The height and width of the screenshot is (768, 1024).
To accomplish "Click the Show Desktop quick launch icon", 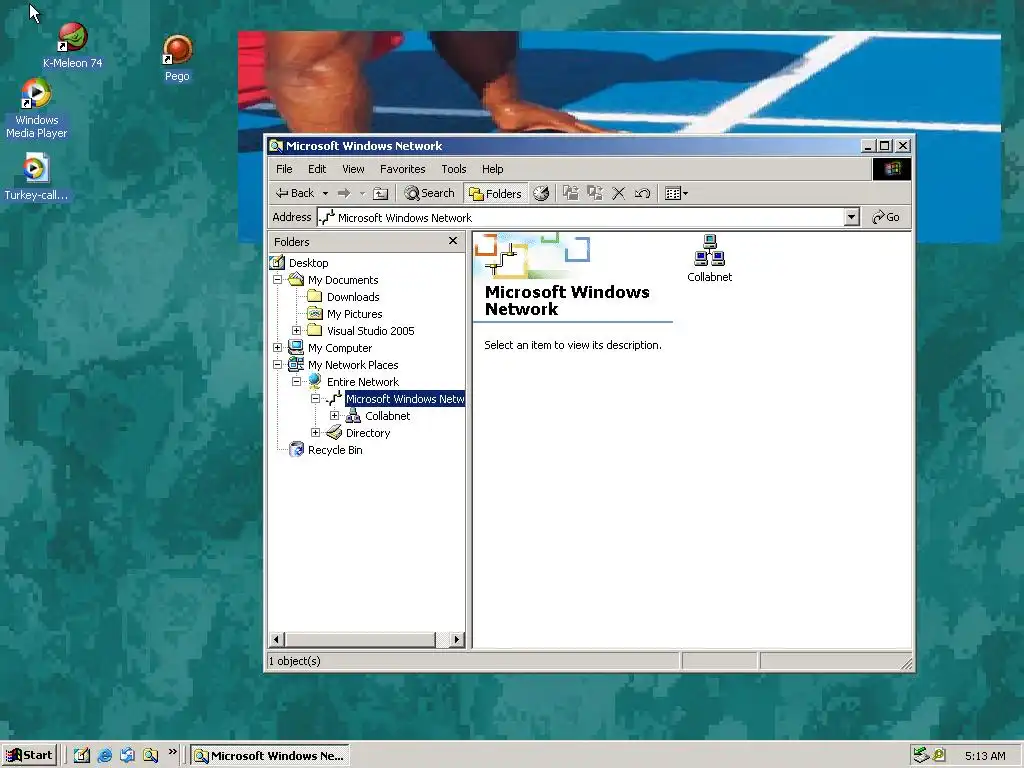I will pos(82,756).
